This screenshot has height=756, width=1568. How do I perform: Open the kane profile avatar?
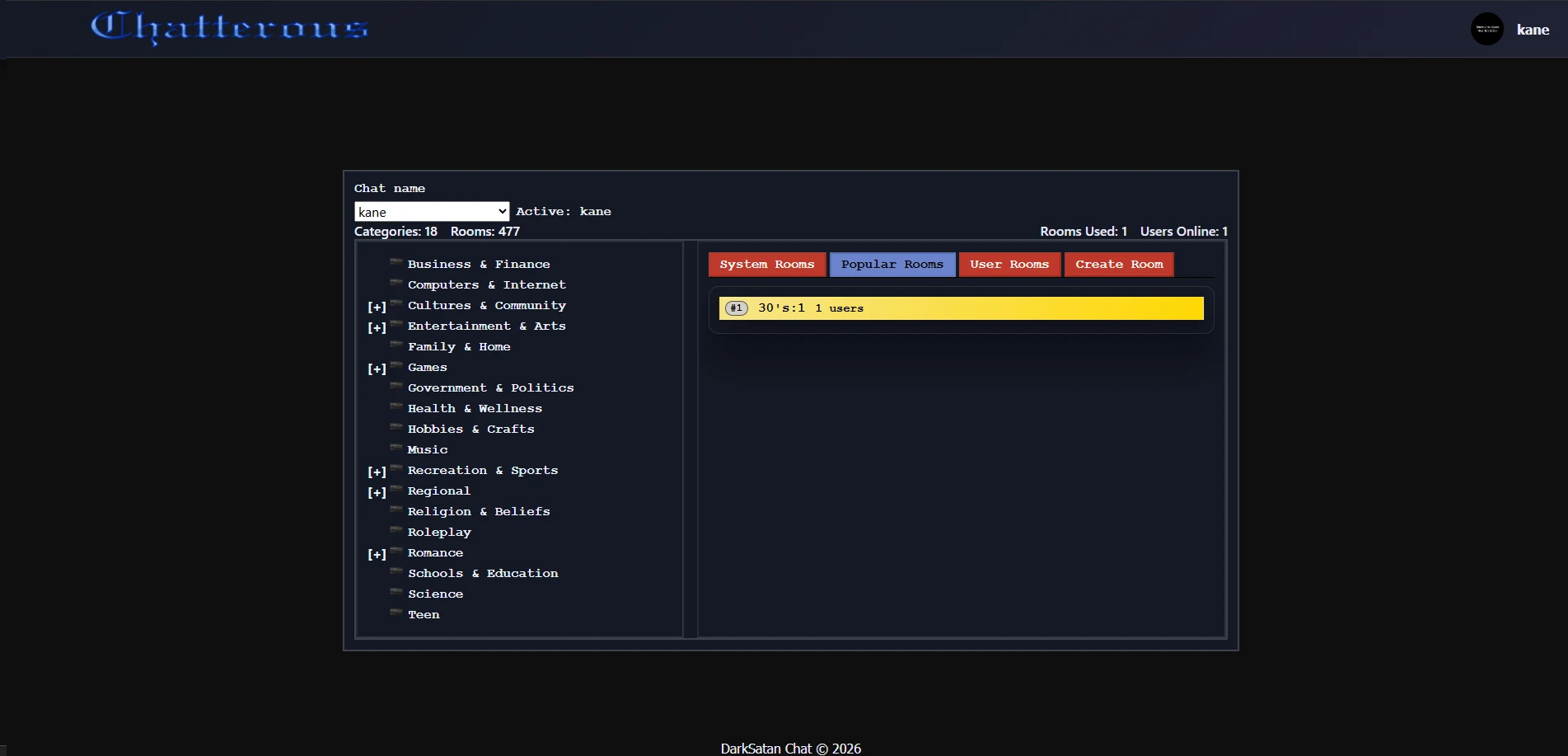1486,29
